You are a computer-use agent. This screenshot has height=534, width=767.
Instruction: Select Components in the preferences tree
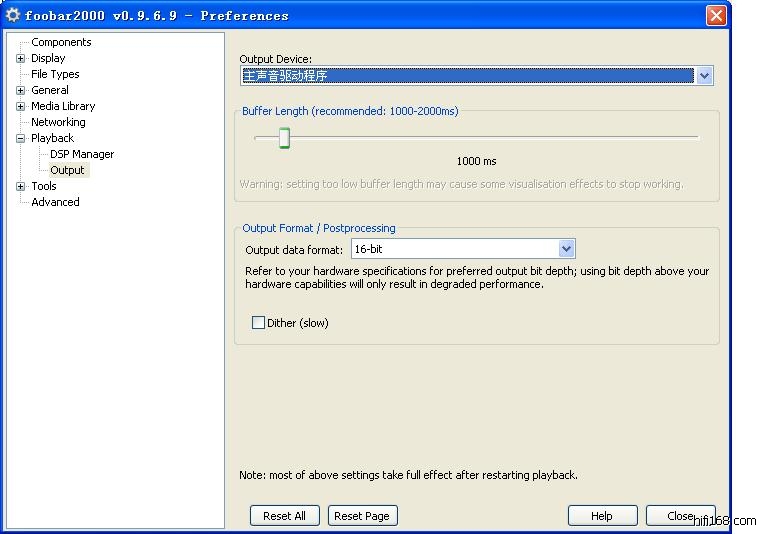61,42
